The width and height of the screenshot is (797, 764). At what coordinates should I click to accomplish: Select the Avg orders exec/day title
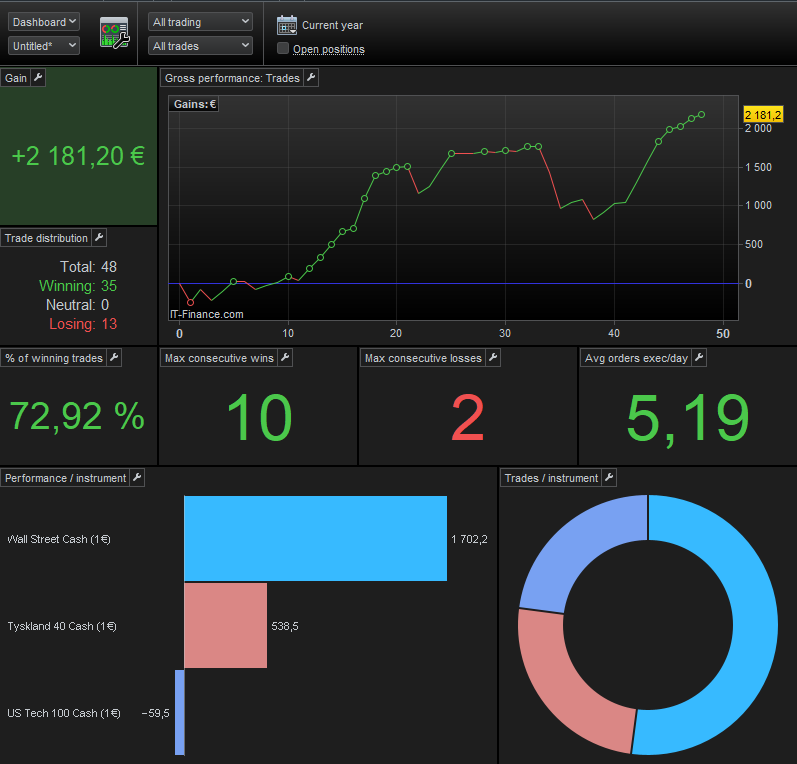pos(636,357)
